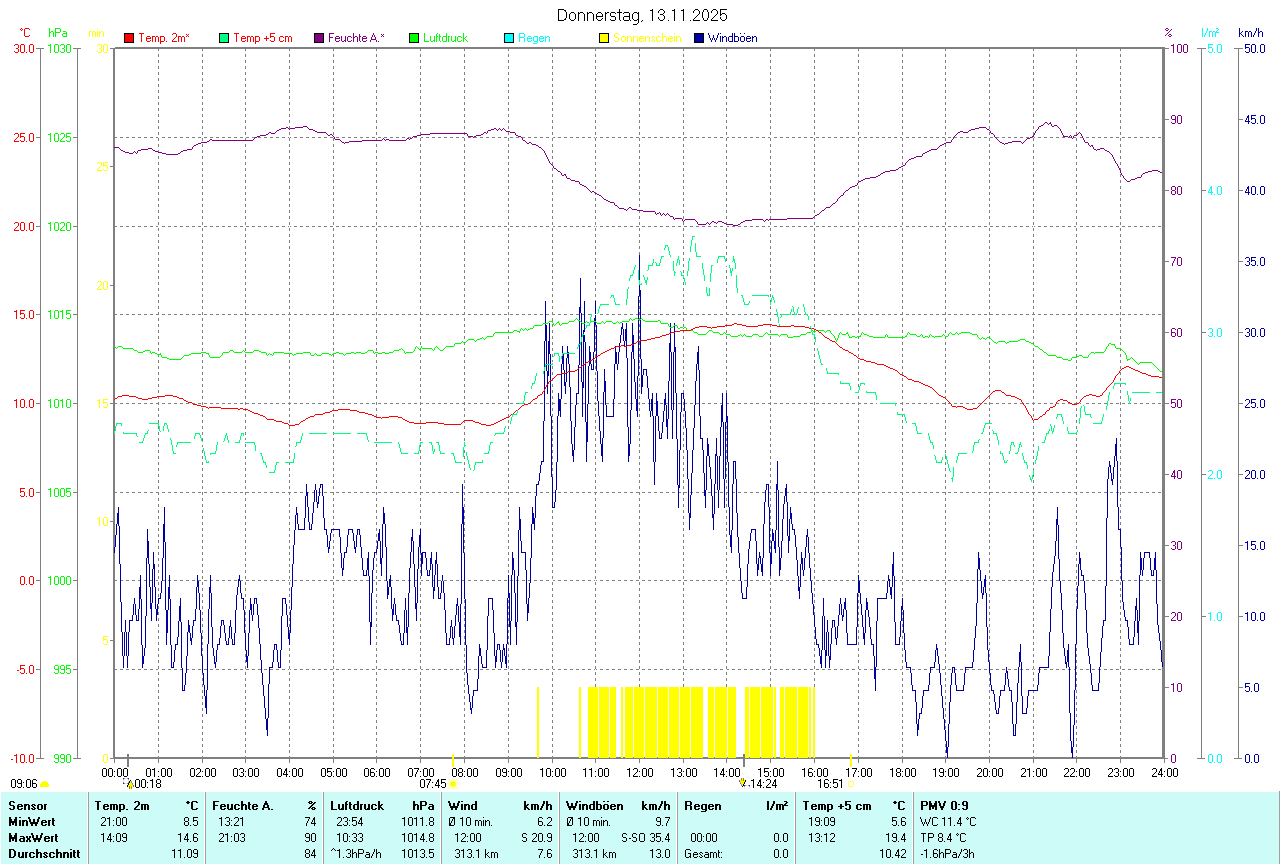Click the sunrise icon next to 07:45

[453, 785]
